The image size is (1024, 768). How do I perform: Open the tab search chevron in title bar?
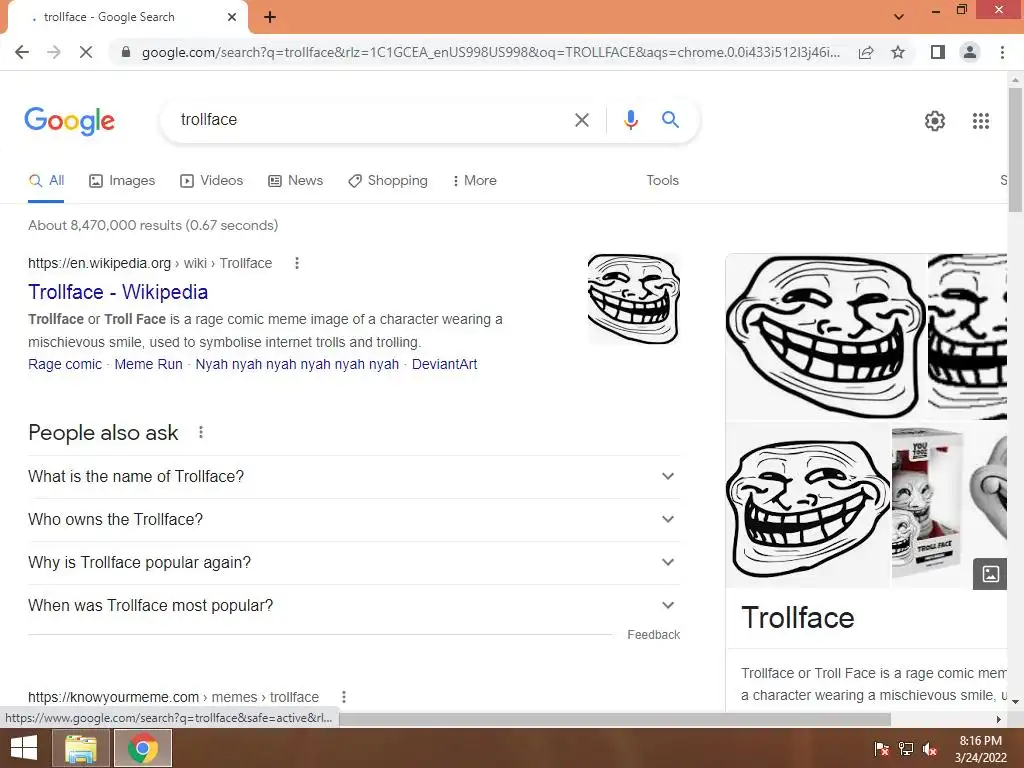point(899,17)
